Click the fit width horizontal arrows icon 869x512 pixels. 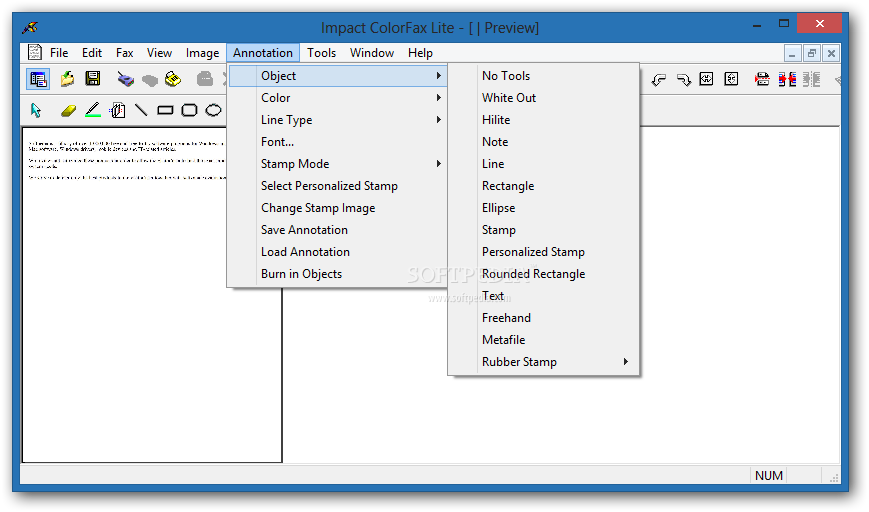(707, 79)
